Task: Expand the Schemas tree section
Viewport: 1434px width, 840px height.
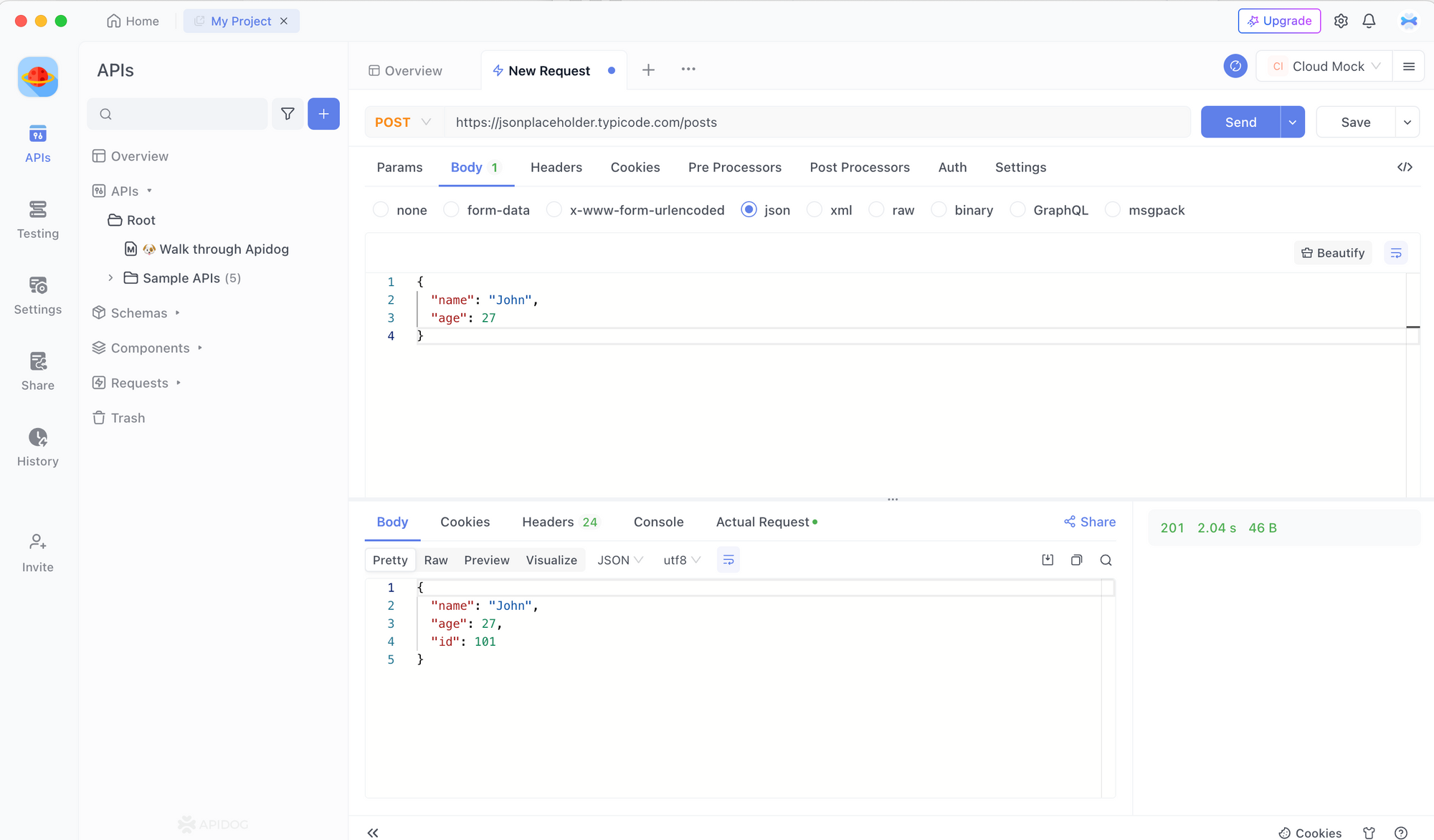Action: pos(177,312)
